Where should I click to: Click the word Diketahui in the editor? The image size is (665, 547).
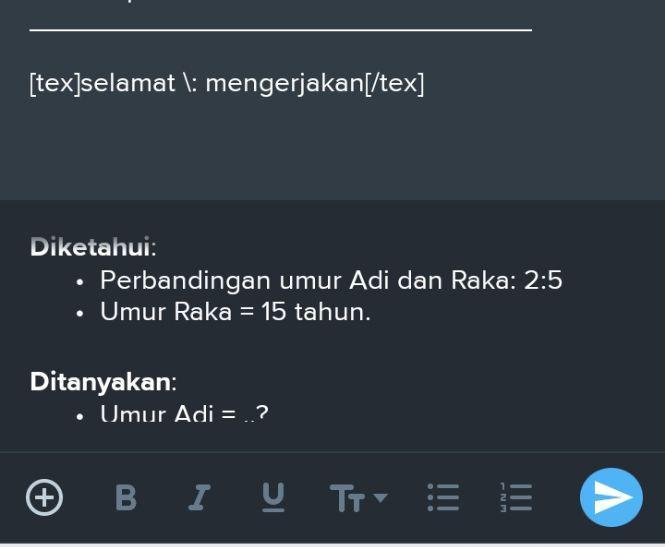(x=90, y=246)
